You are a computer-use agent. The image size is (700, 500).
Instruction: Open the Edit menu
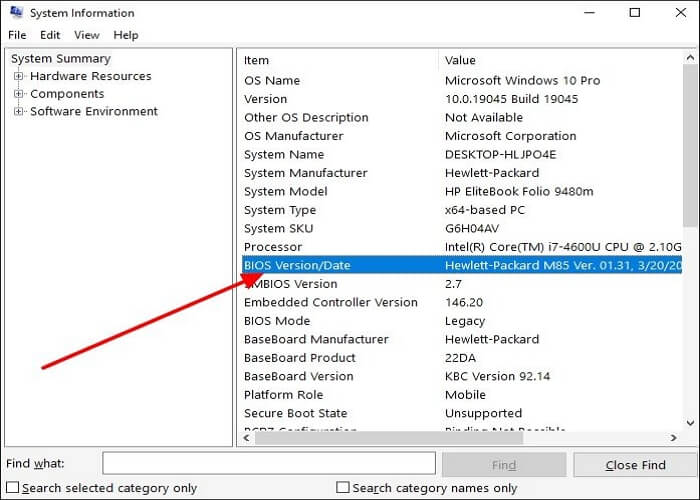tap(50, 35)
